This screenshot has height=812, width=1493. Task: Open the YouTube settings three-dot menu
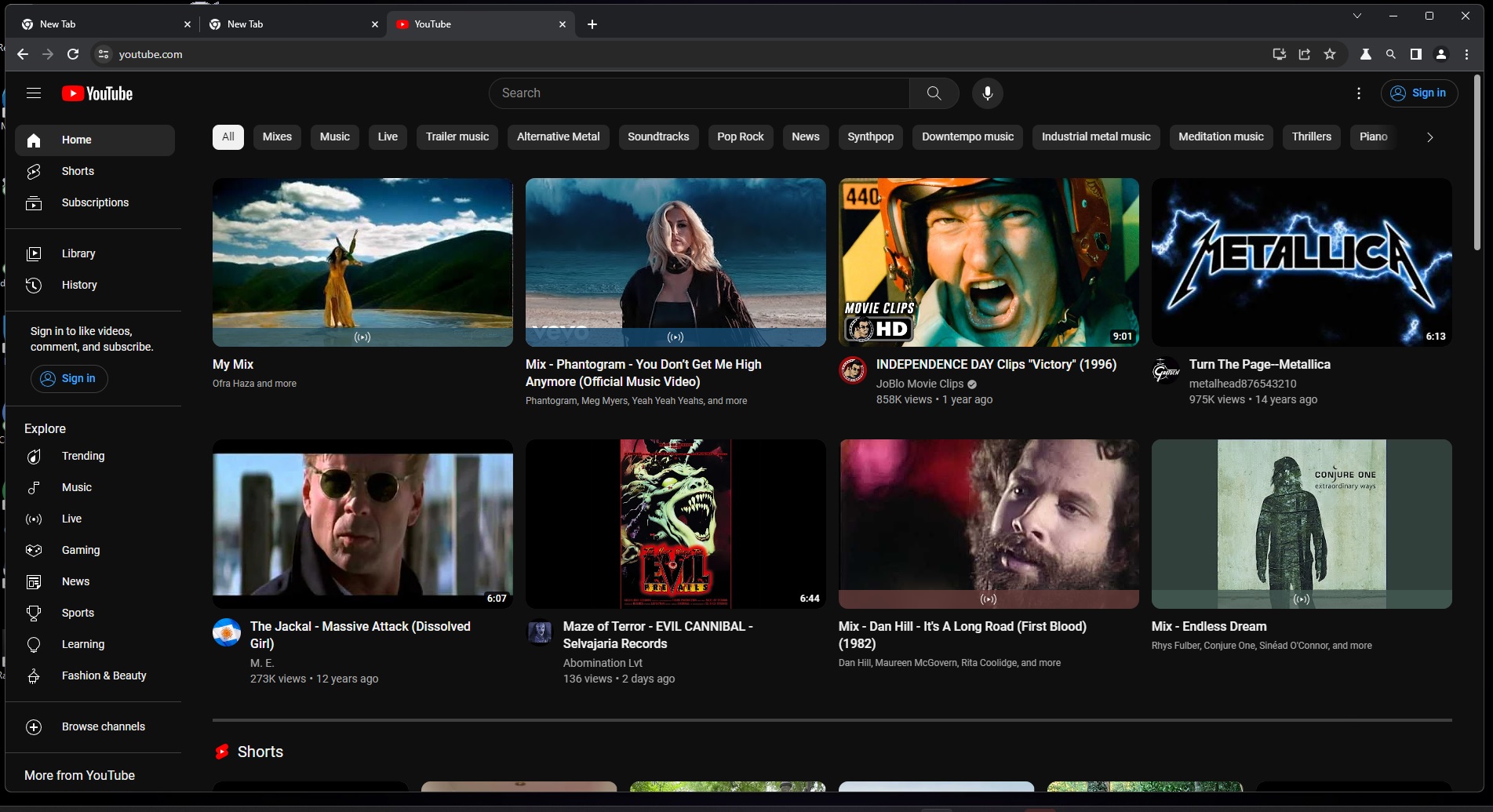pos(1358,93)
